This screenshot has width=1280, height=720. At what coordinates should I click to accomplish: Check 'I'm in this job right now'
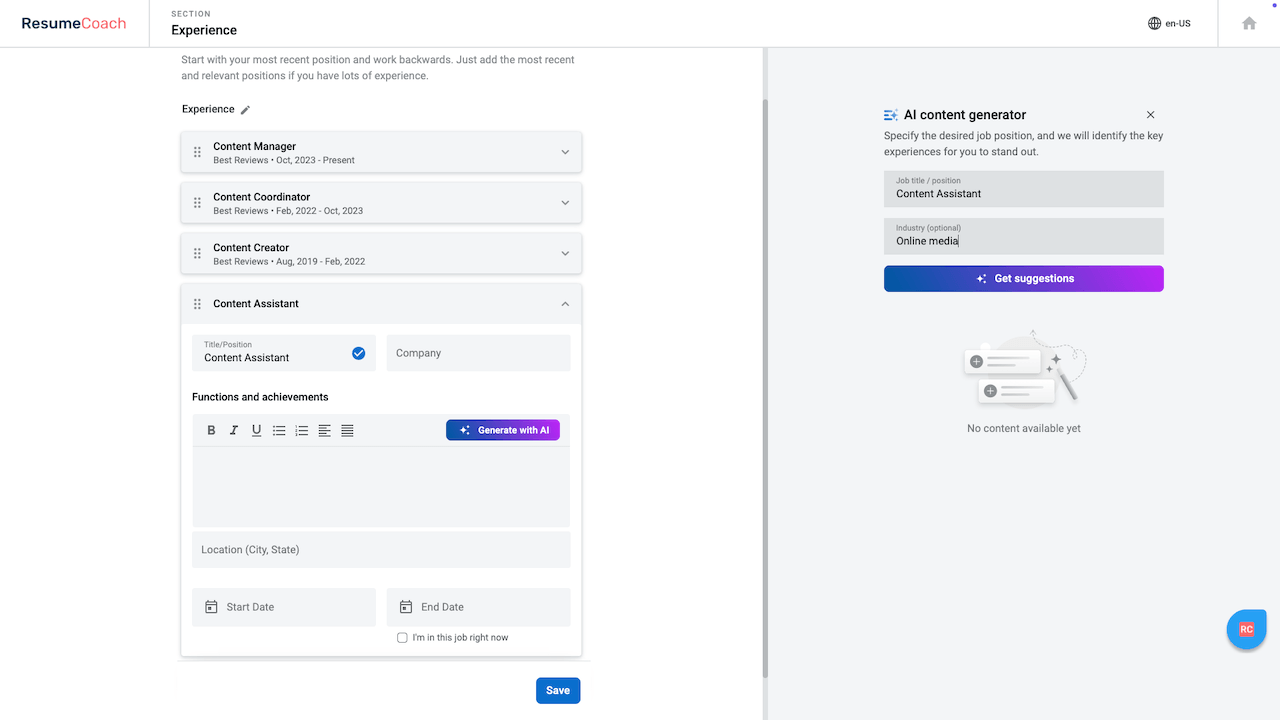click(402, 637)
